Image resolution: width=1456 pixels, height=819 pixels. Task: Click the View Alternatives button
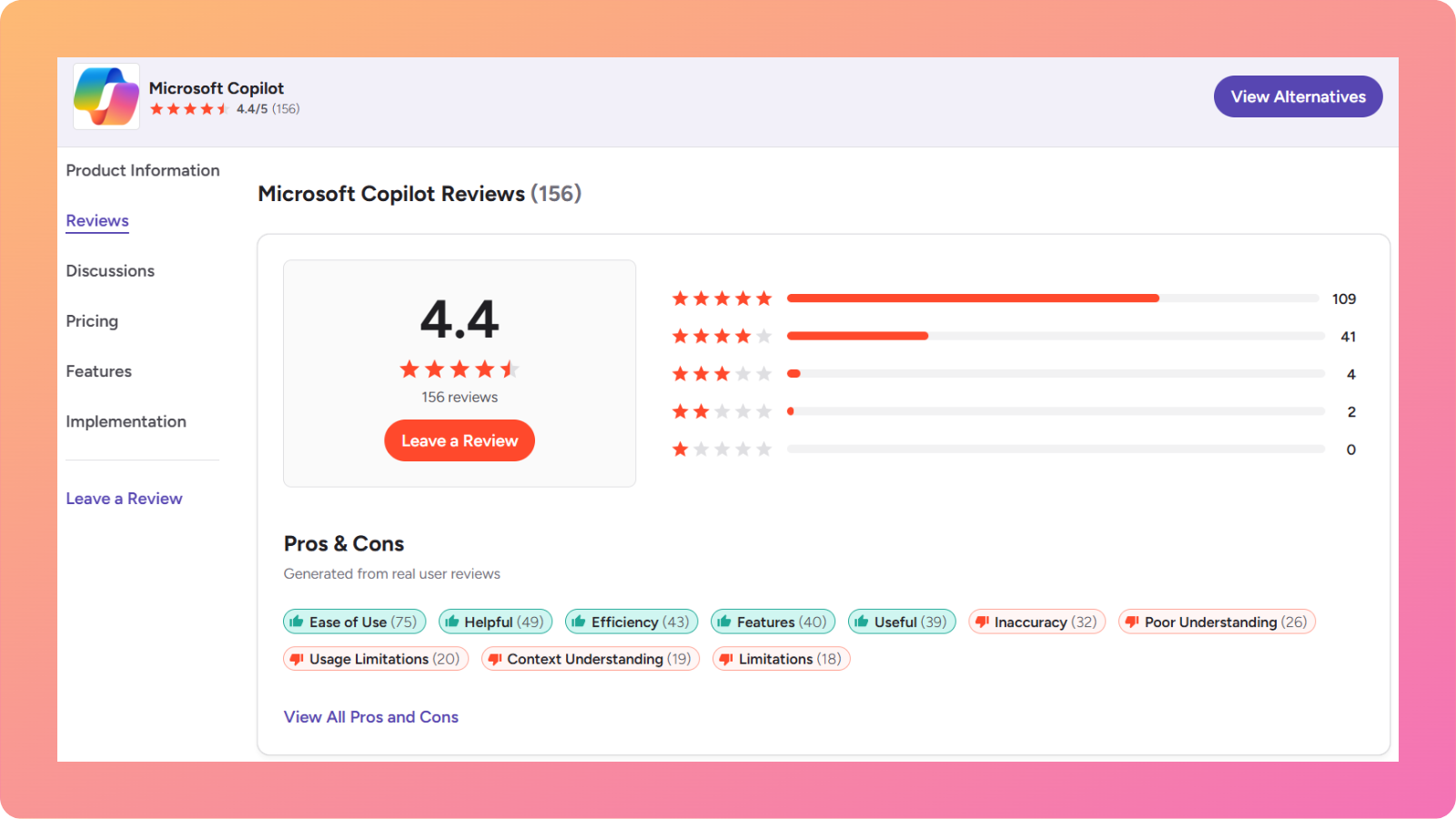click(x=1298, y=96)
